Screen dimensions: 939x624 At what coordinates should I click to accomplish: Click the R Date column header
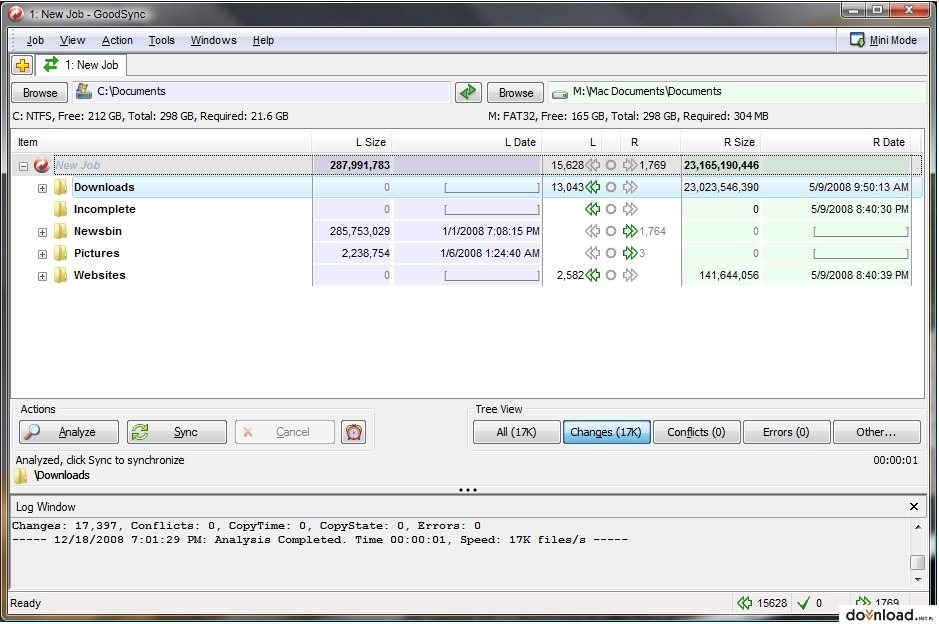[x=835, y=142]
